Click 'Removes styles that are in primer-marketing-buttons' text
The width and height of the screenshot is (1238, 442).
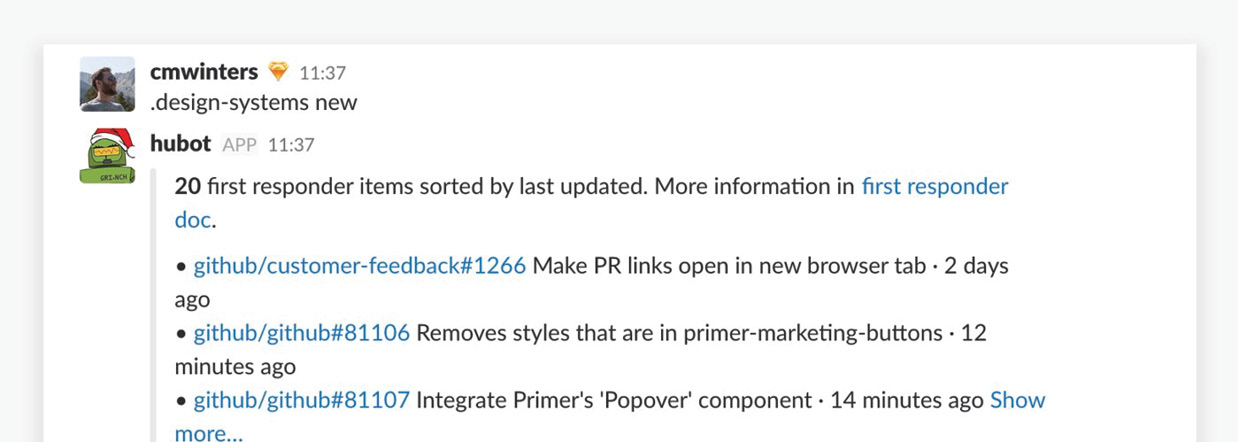coord(679,333)
